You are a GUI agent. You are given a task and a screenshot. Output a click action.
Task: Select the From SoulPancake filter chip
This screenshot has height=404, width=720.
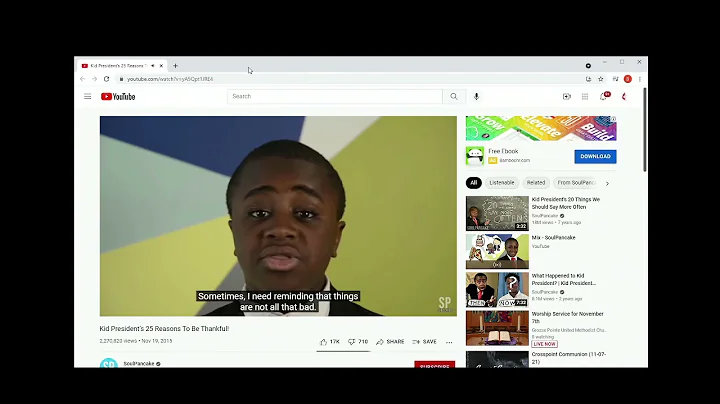[577, 183]
